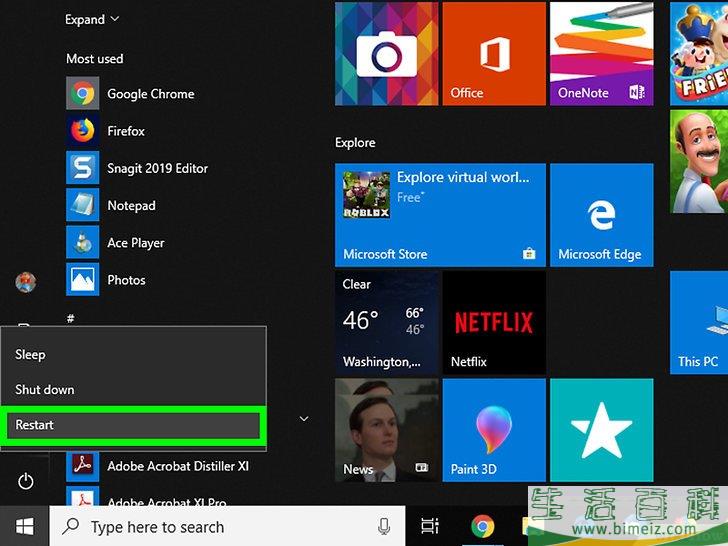Click the Cortana microphone icon
Viewport: 728px width, 546px height.
(x=384, y=527)
